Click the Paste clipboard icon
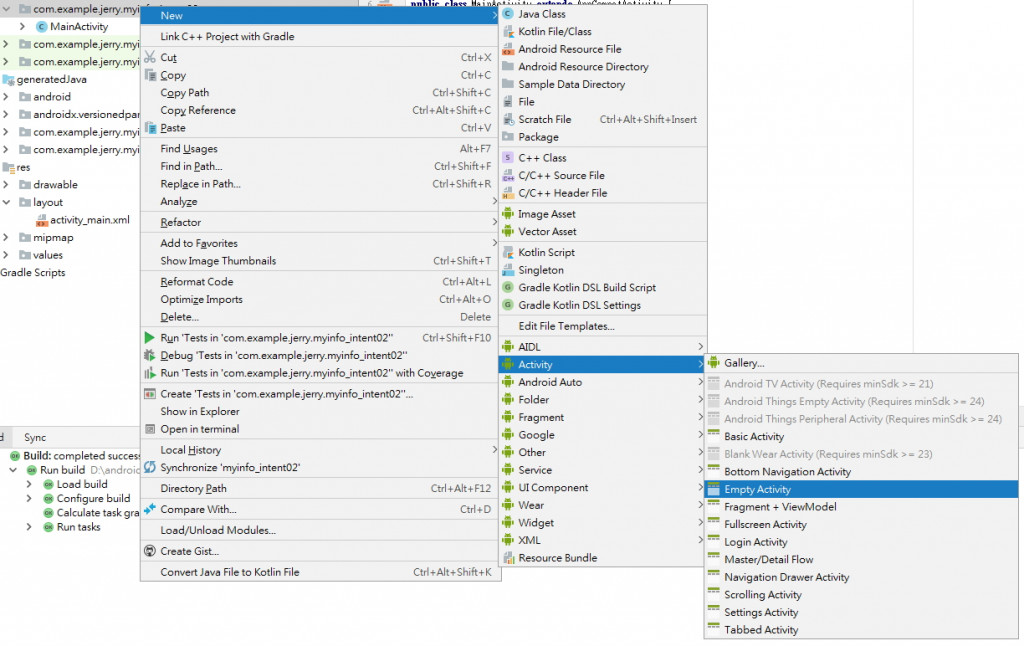 pos(150,128)
